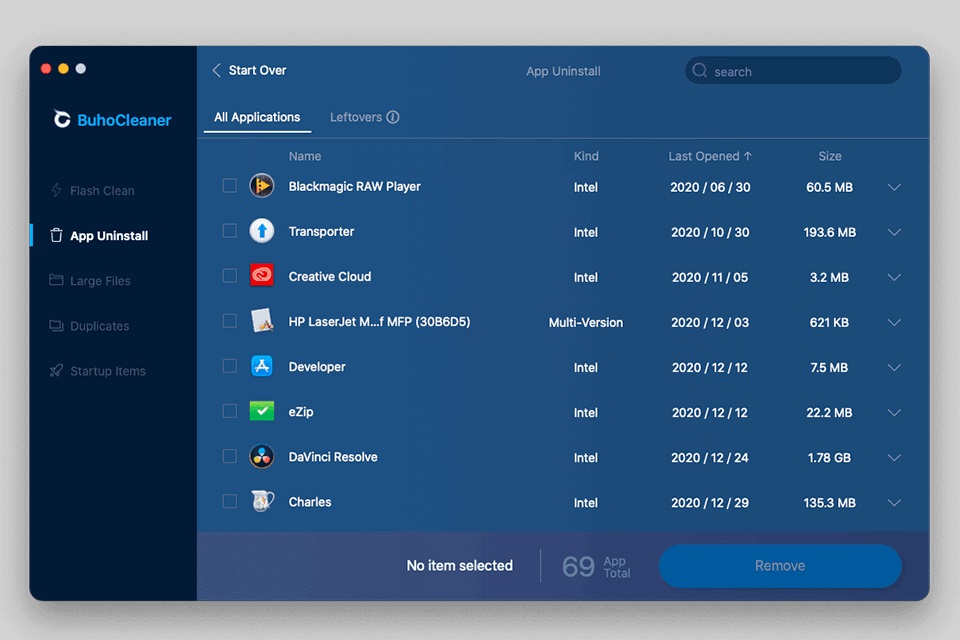
Task: Click the 2020 / 06 / 30 date
Action: pyautogui.click(x=710, y=187)
